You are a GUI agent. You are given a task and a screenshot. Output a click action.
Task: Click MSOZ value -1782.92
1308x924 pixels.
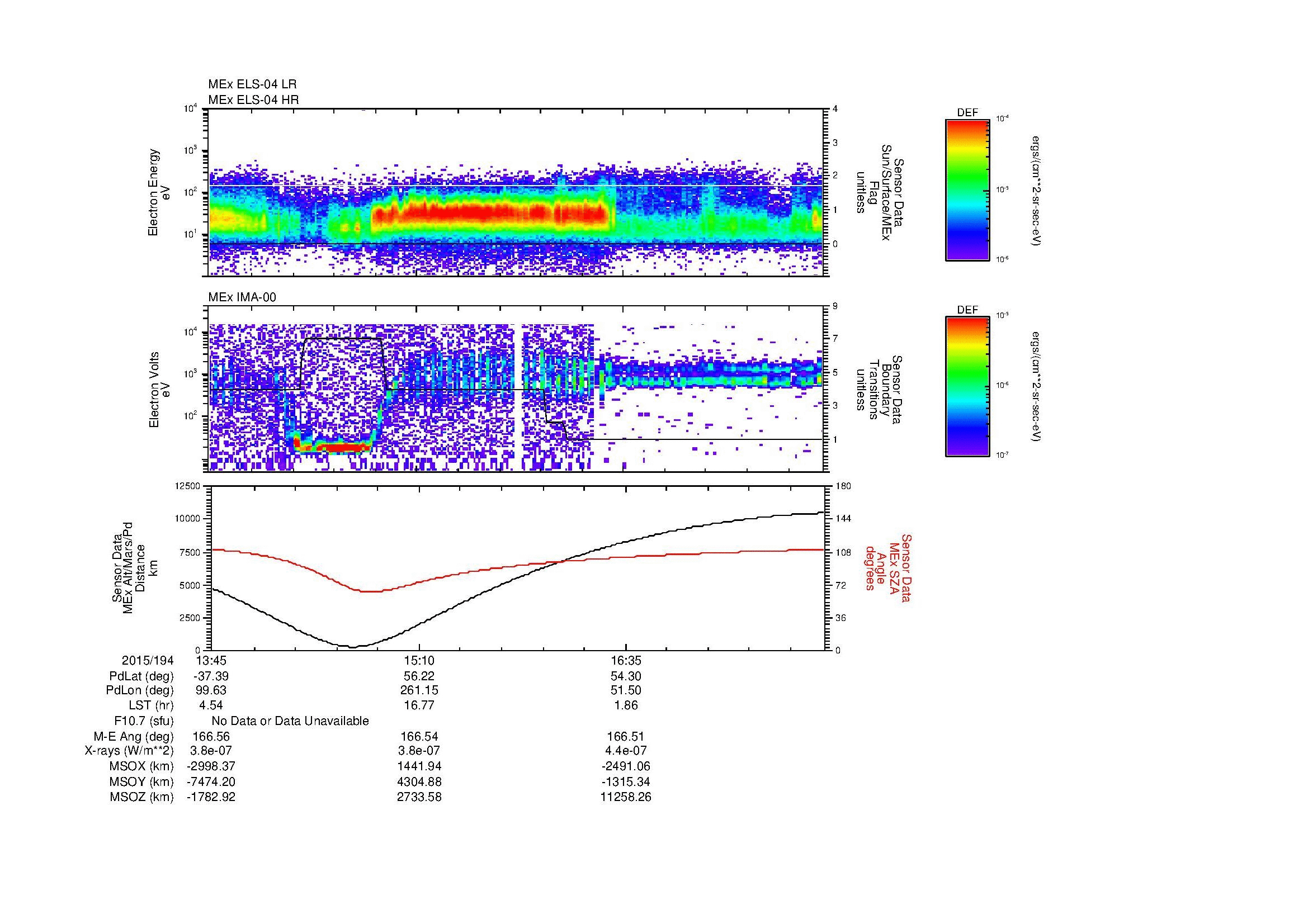211,797
